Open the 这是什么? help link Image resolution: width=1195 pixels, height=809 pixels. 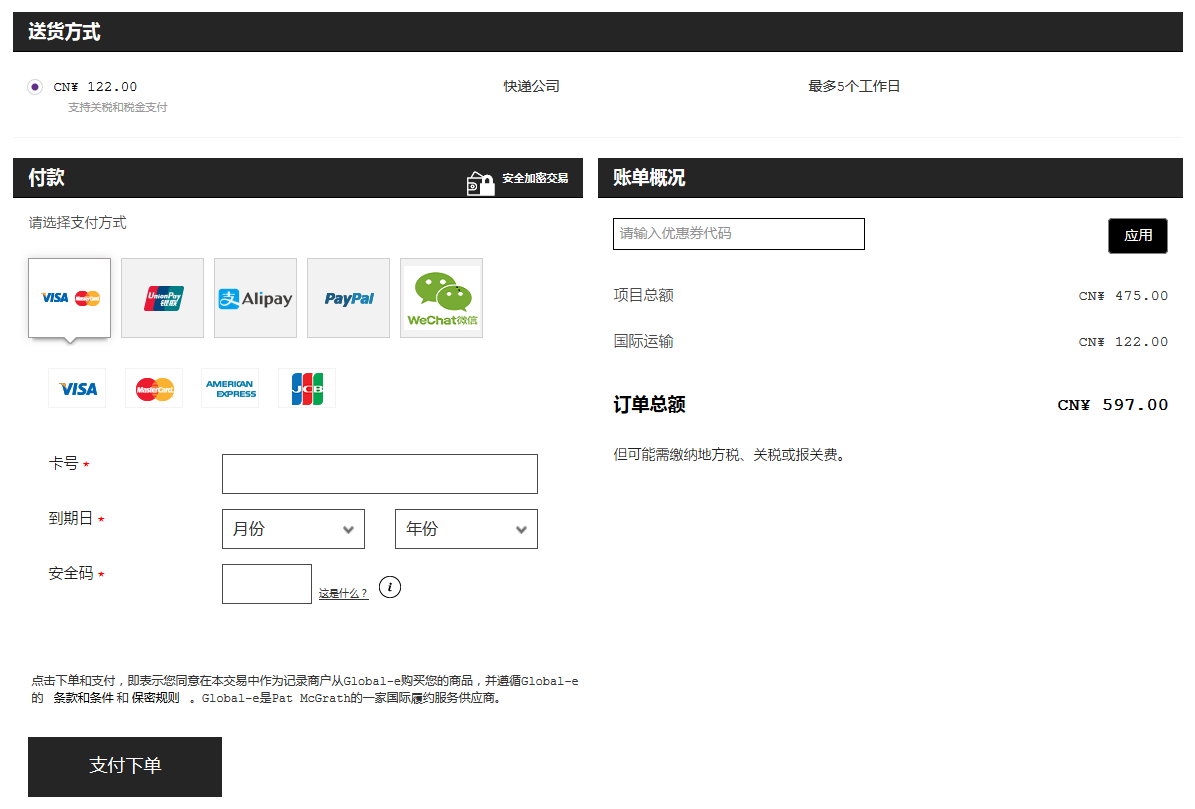click(343, 594)
